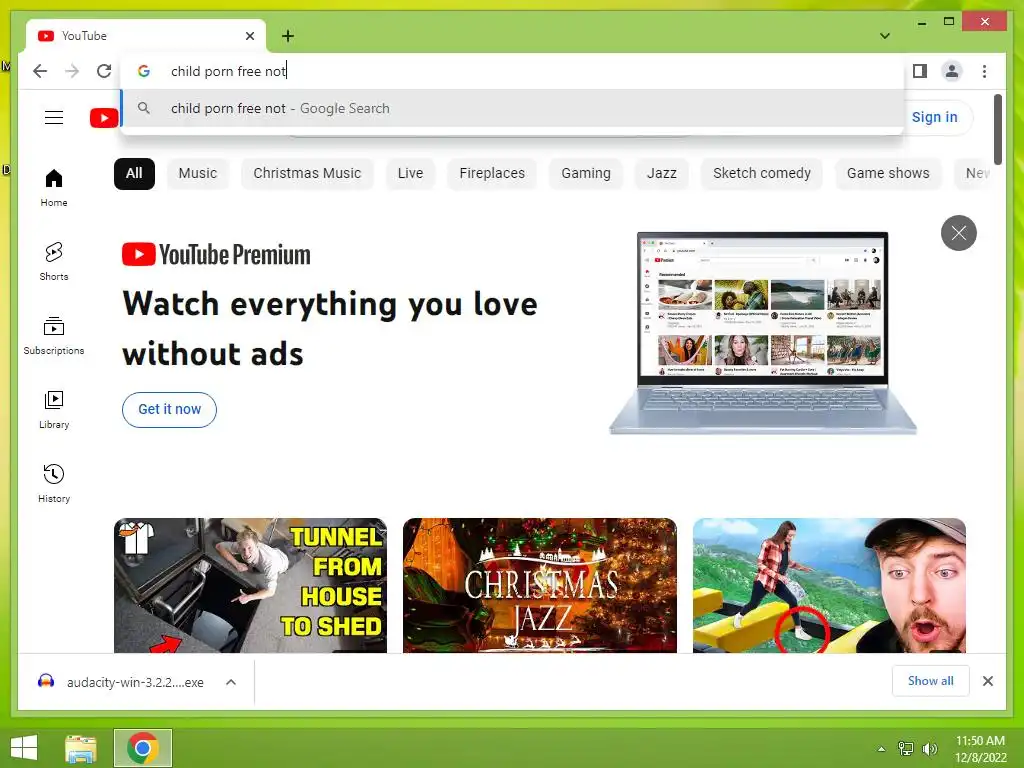The height and width of the screenshot is (768, 1024).
Task: Go to Home in the YouTube sidebar
Action: [x=54, y=188]
